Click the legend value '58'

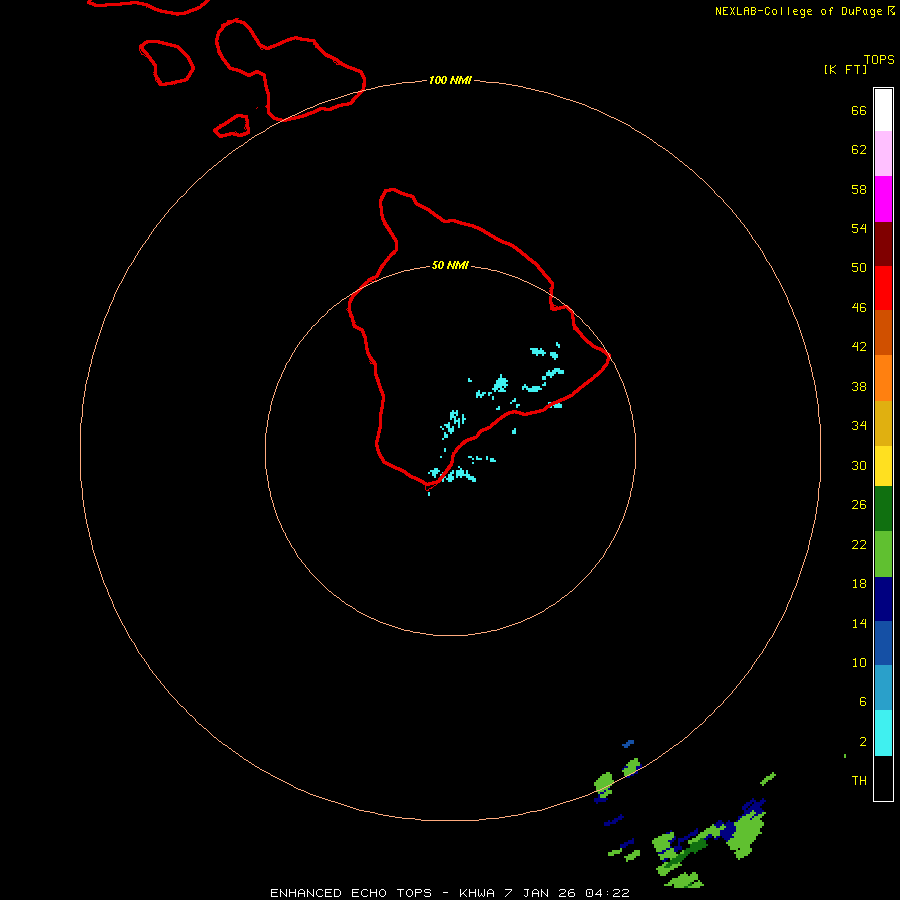pyautogui.click(x=859, y=189)
